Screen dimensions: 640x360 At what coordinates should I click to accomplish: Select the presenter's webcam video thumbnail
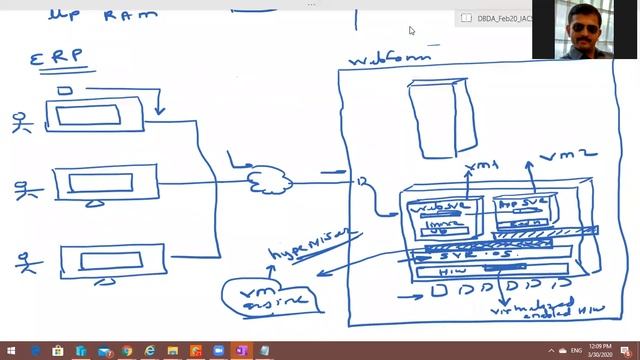click(x=584, y=29)
